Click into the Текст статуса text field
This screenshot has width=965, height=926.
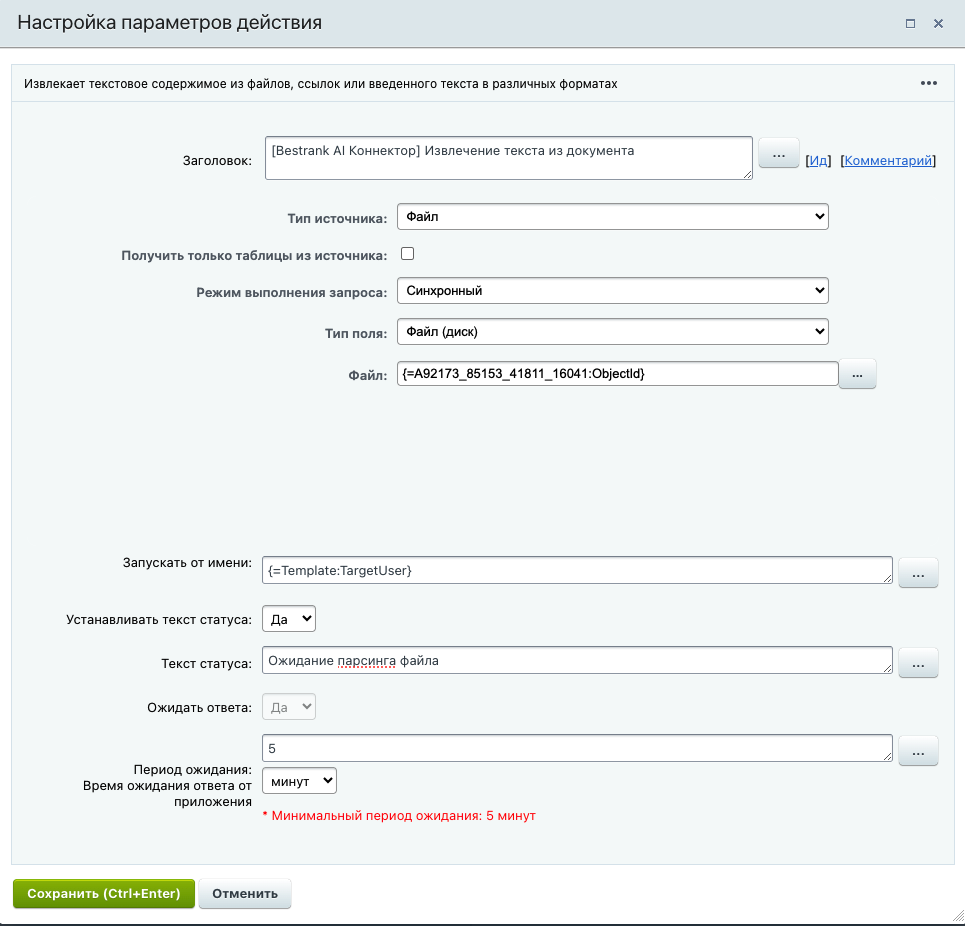click(576, 660)
